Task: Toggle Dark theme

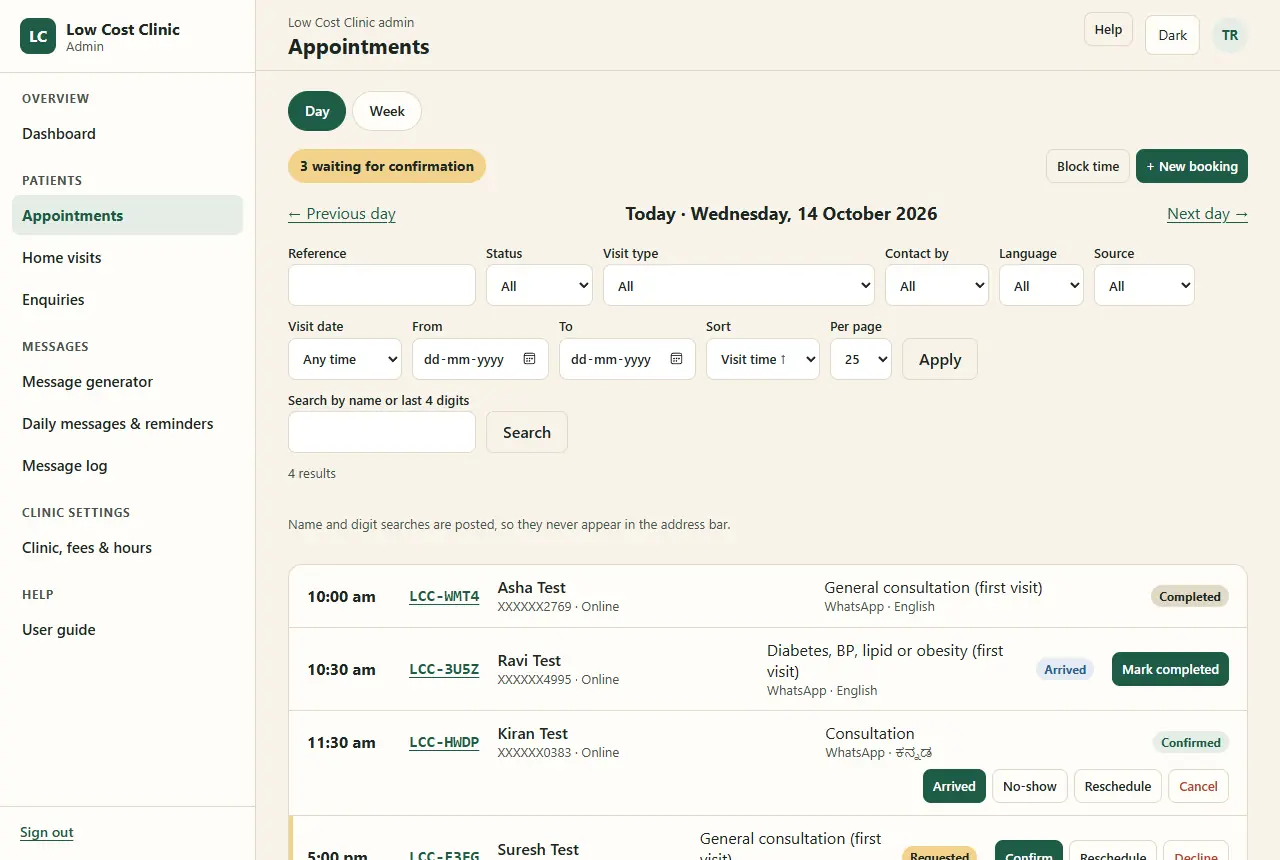Action: [x=1172, y=35]
